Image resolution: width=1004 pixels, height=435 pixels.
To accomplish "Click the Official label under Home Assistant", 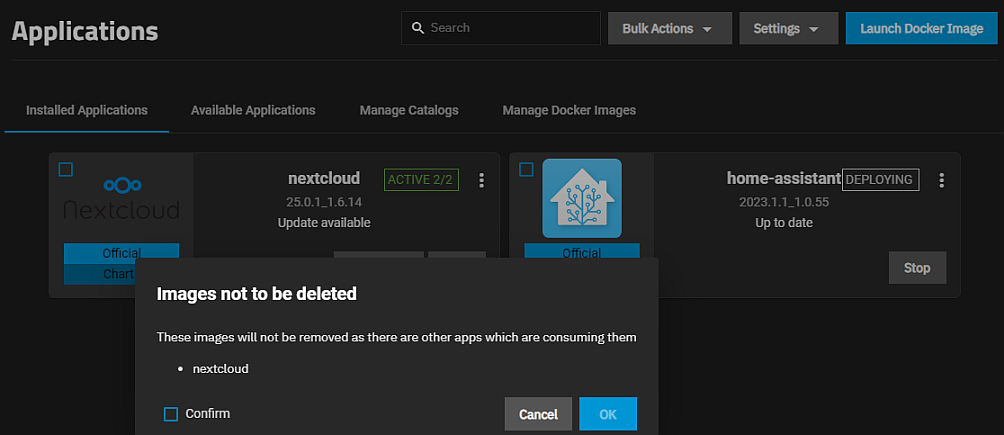I will [x=582, y=252].
